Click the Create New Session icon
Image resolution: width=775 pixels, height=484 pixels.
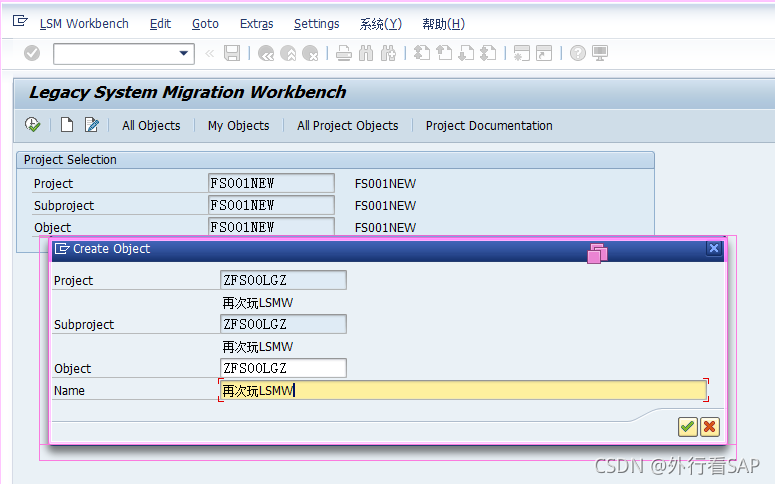click(521, 53)
